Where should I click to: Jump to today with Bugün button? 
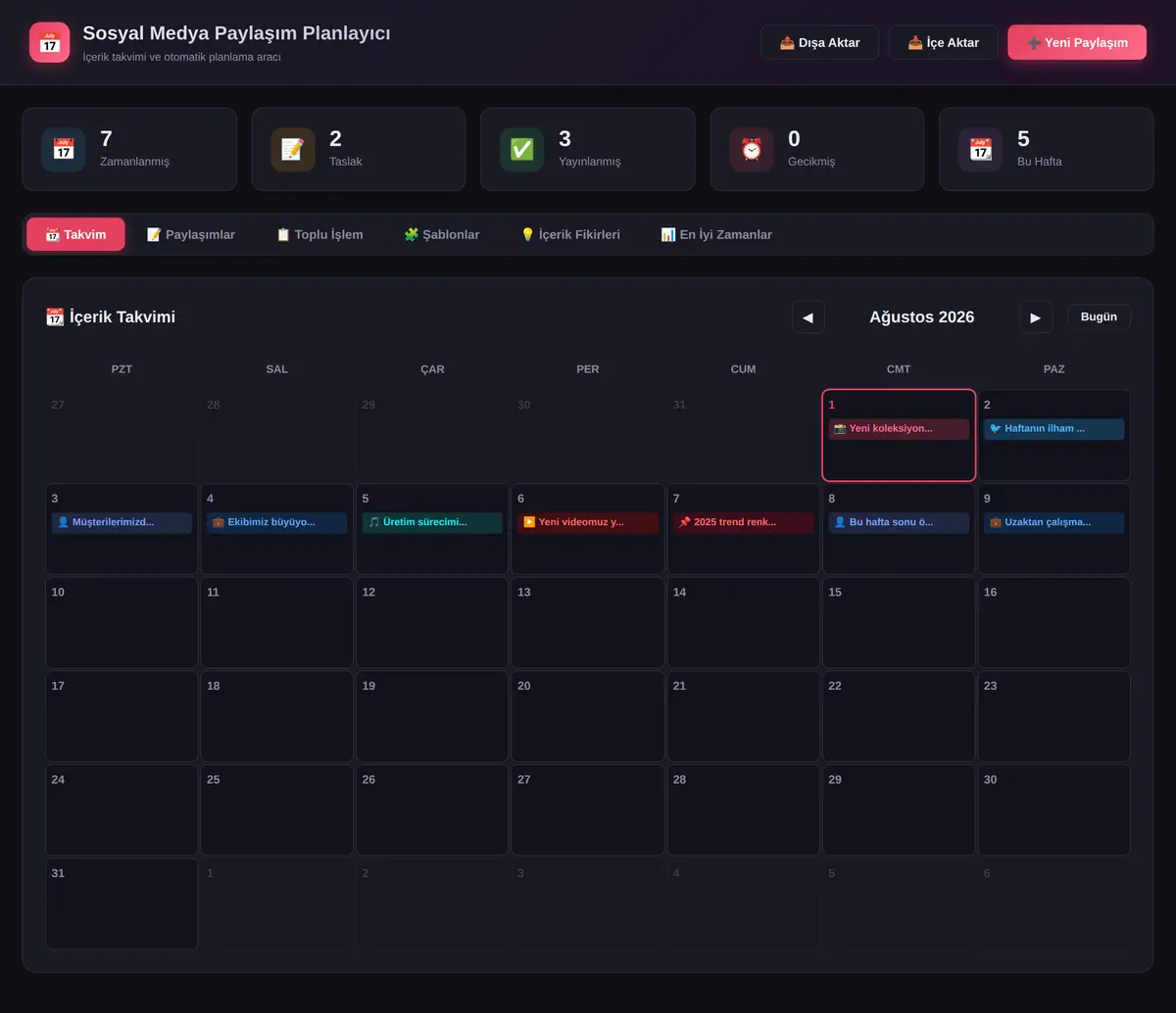pos(1099,316)
